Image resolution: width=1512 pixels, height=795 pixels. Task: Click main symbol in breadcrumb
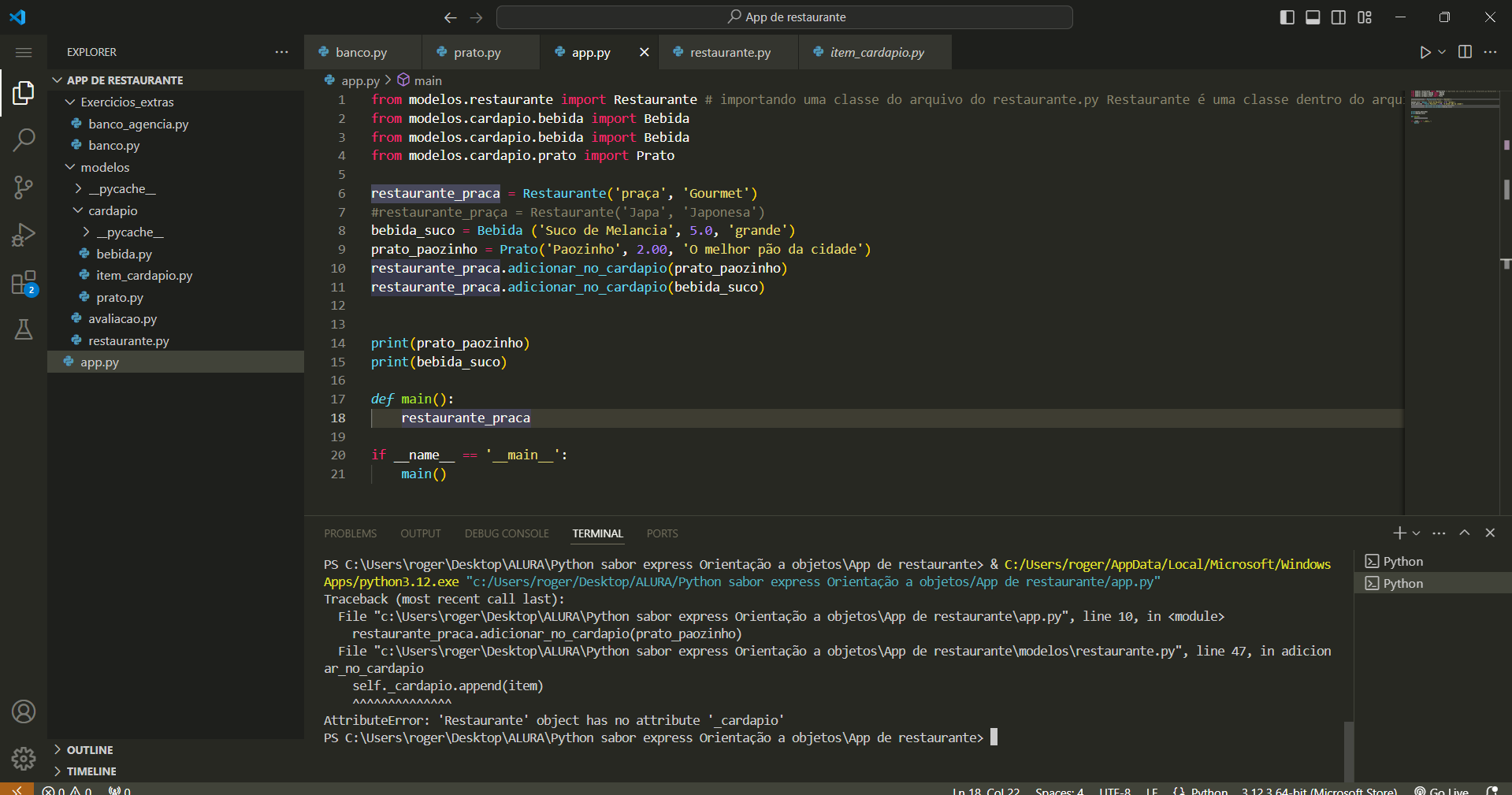(x=419, y=80)
